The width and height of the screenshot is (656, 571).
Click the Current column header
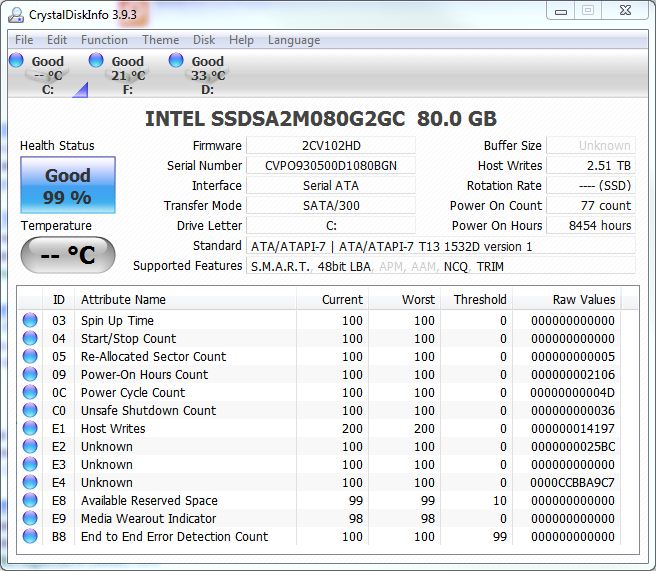click(333, 300)
